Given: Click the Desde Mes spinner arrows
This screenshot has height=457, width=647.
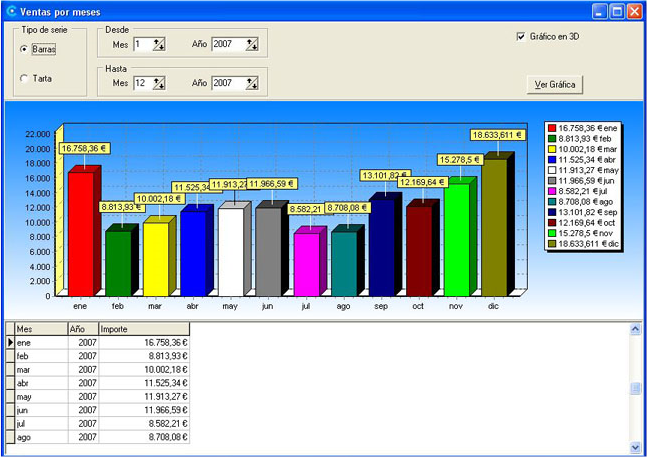Looking at the screenshot, I should click(x=159, y=44).
